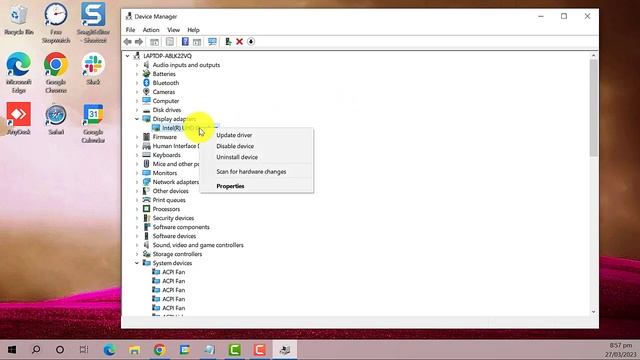Expand the Audio inputs and outputs node
This screenshot has height=360, width=640.
tap(137, 65)
